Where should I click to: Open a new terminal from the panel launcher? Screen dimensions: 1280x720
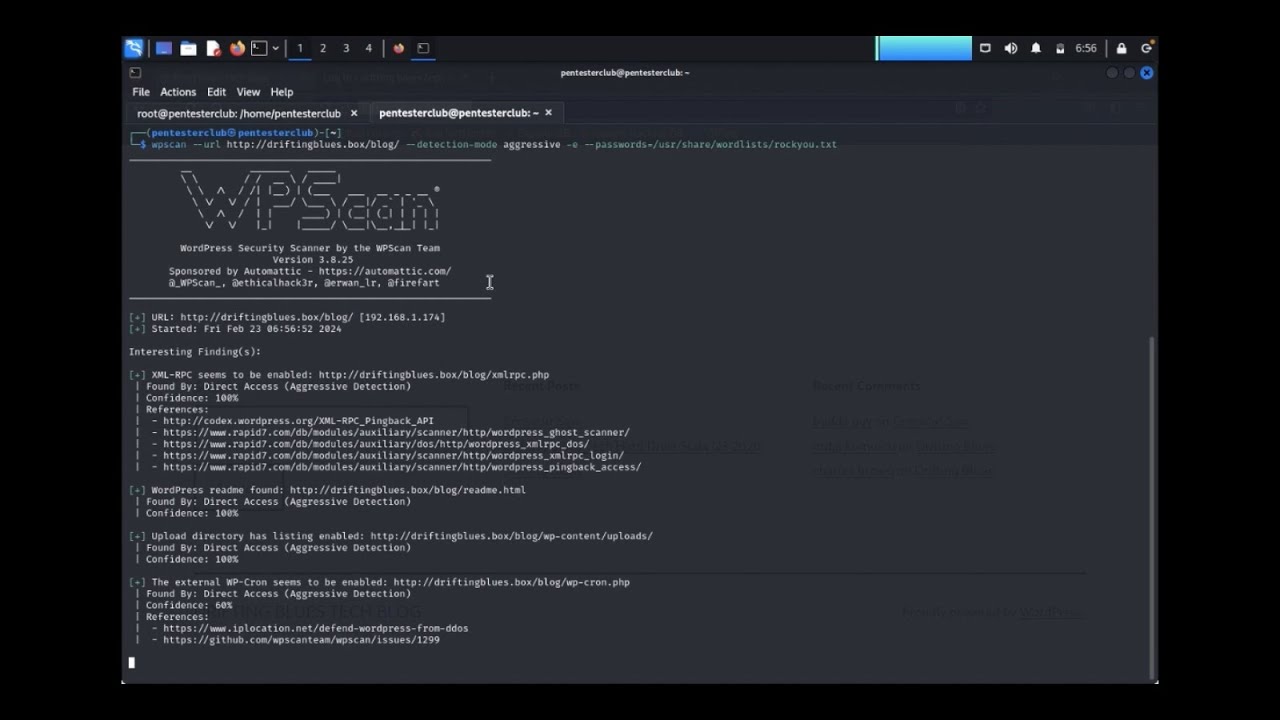tap(259, 48)
